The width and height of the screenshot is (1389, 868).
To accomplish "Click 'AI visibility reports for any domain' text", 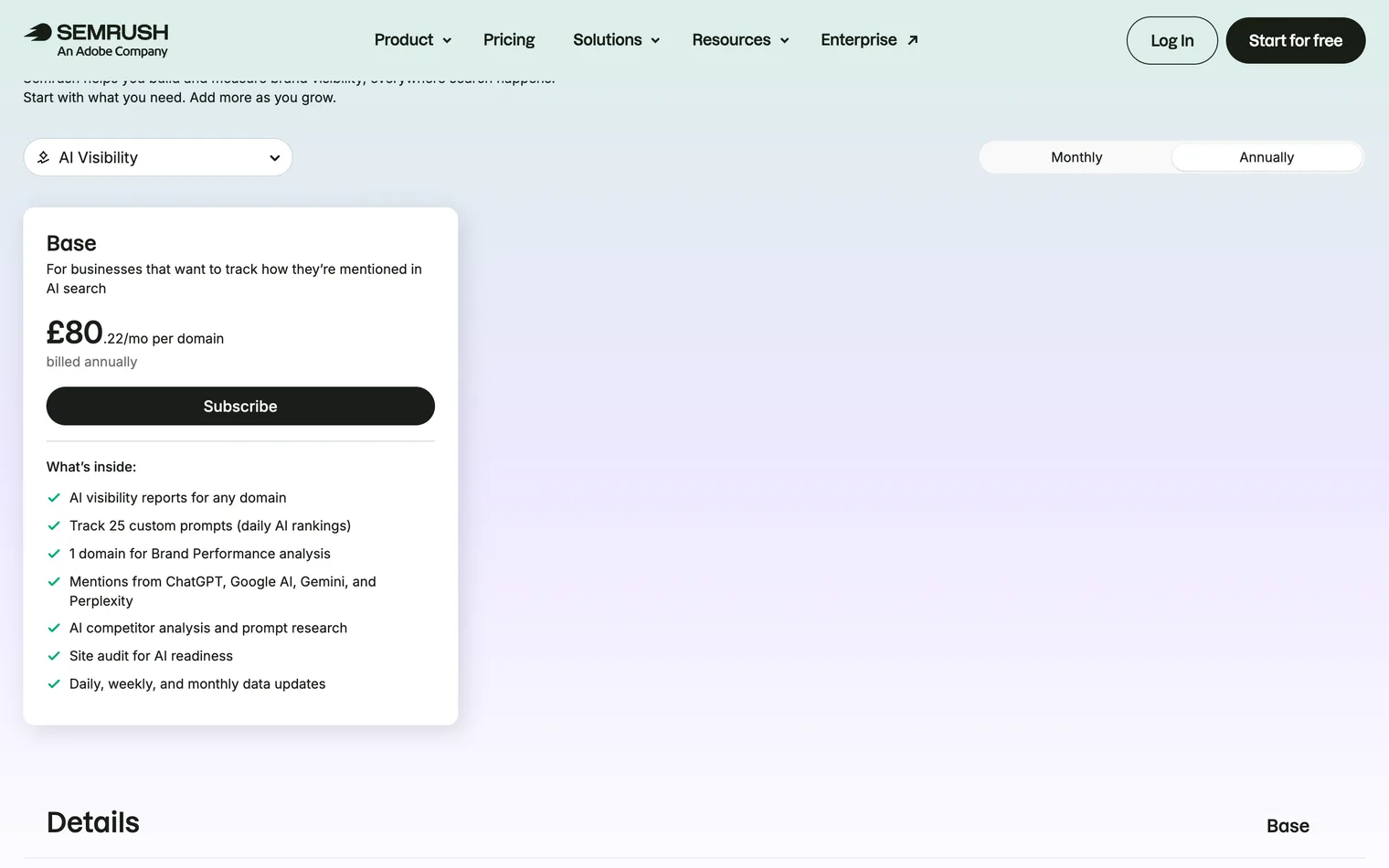I will coord(178,498).
